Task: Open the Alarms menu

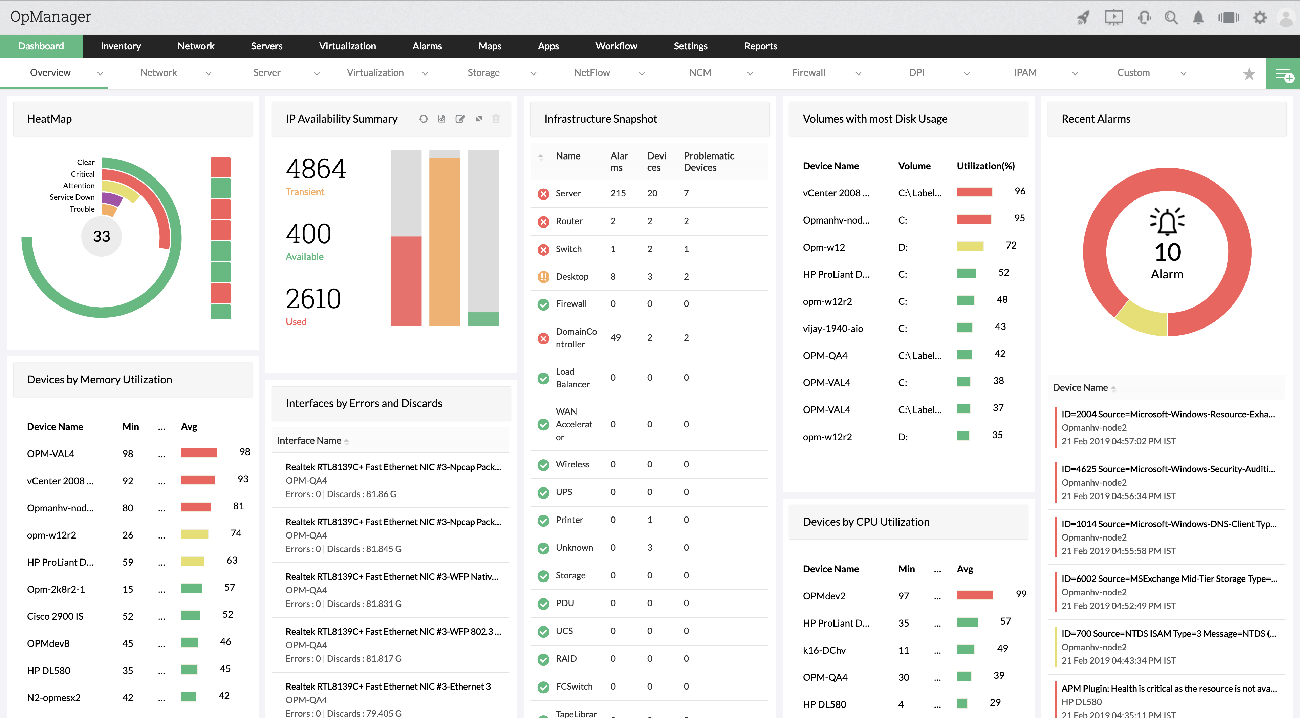Action: (427, 46)
